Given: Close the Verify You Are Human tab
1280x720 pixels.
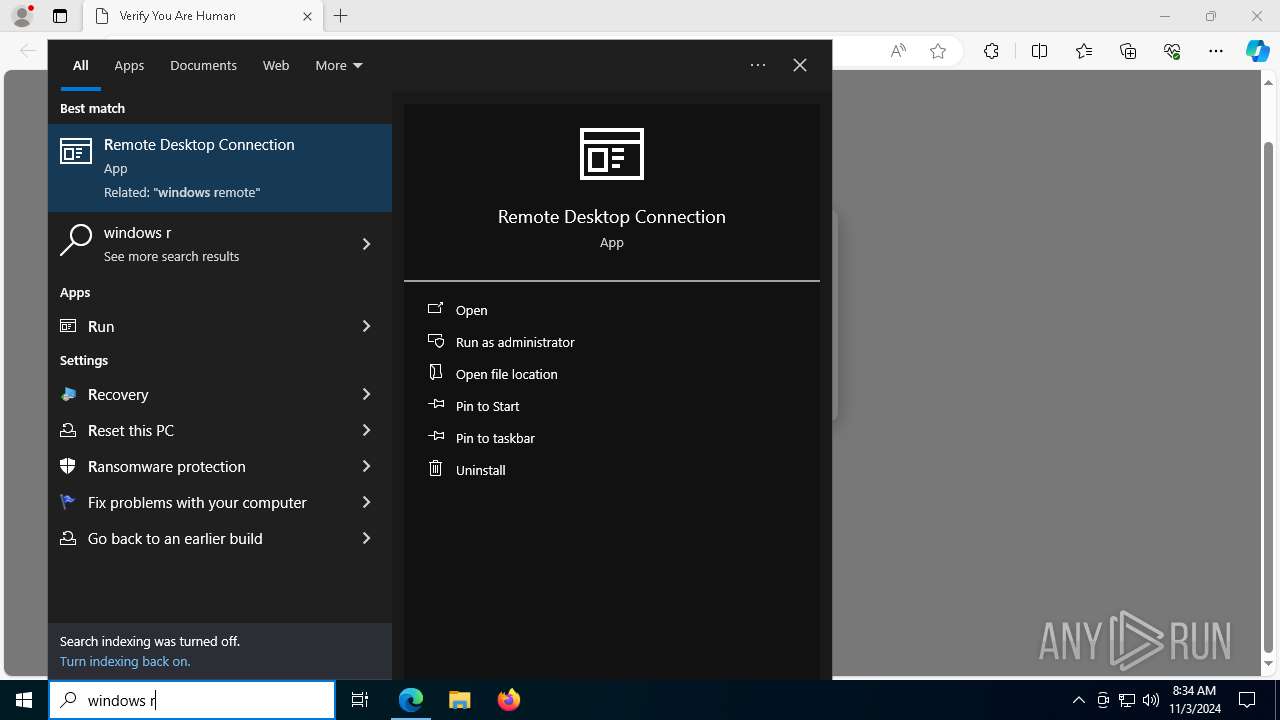Looking at the screenshot, I should tap(307, 16).
